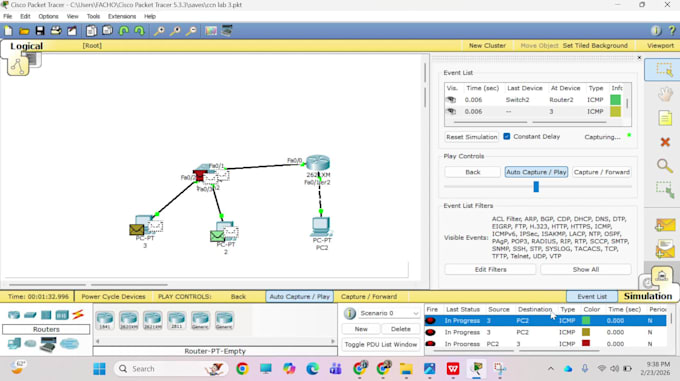
Task: Open the Custom Devices Dialog icon
Action: (x=227, y=31)
